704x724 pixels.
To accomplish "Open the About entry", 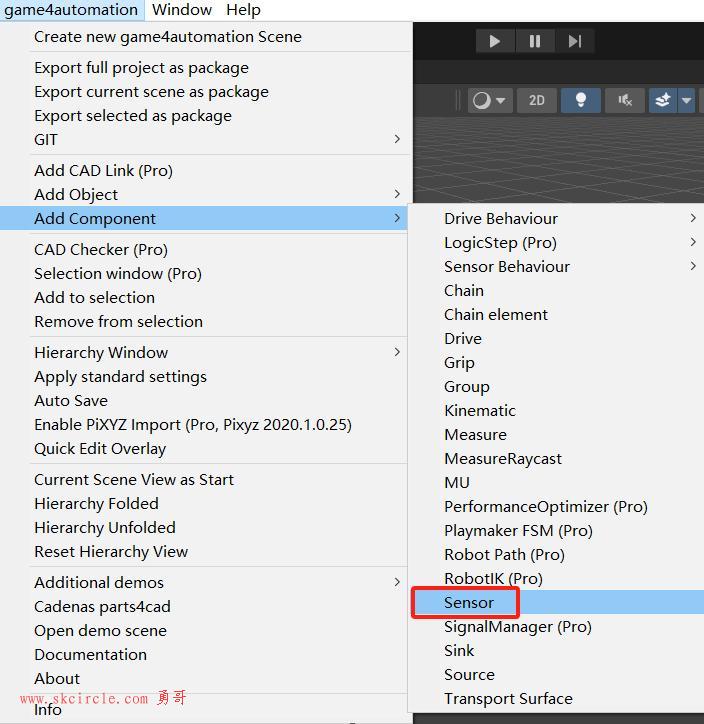I will 204,679.
